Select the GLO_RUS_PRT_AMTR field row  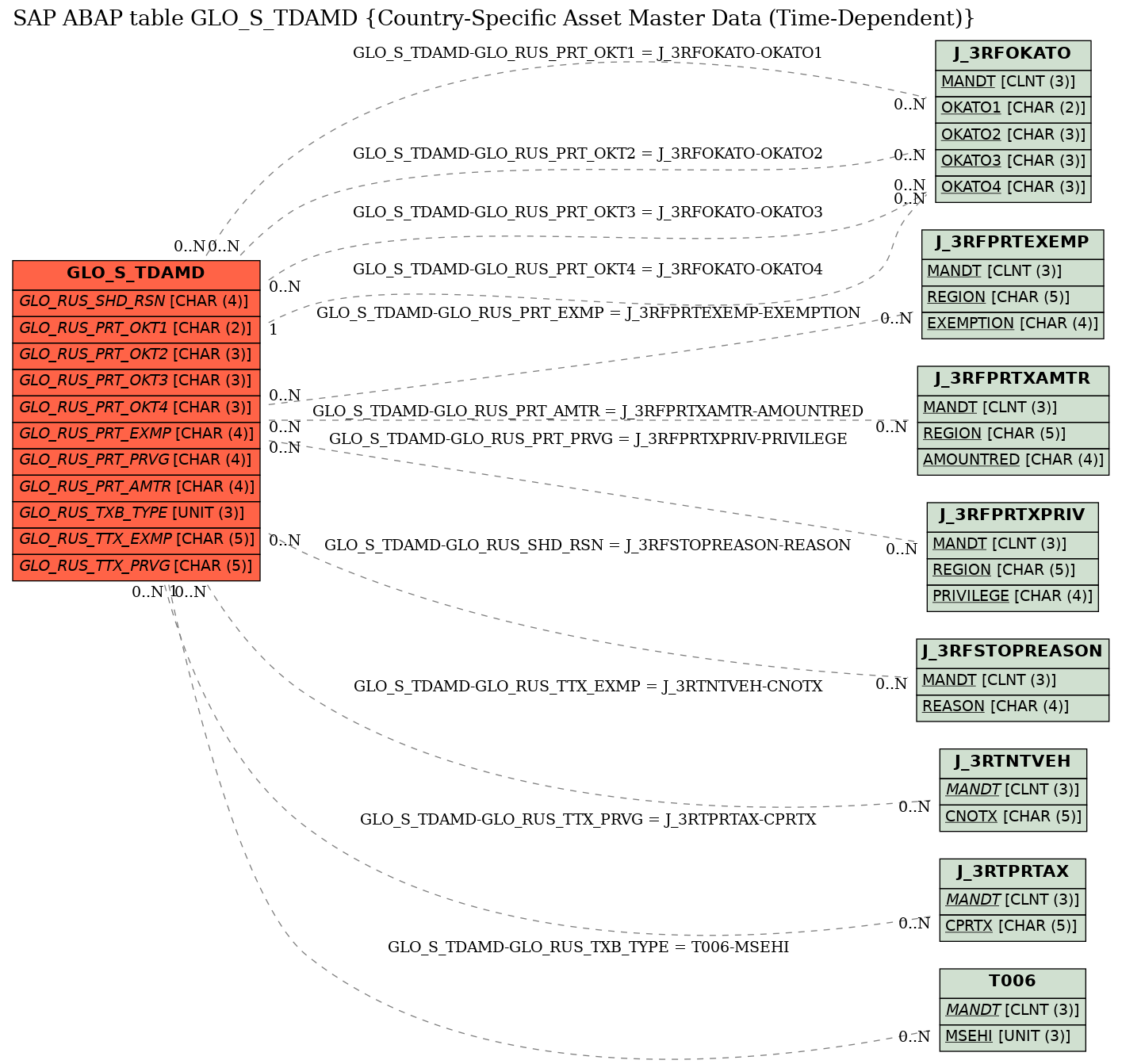(136, 488)
